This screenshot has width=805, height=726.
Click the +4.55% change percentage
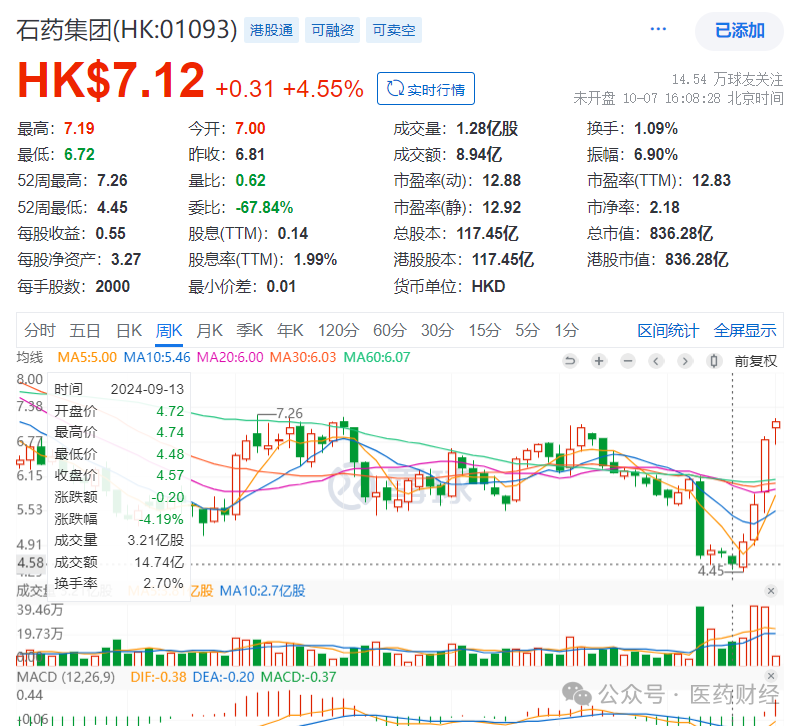pos(323,89)
